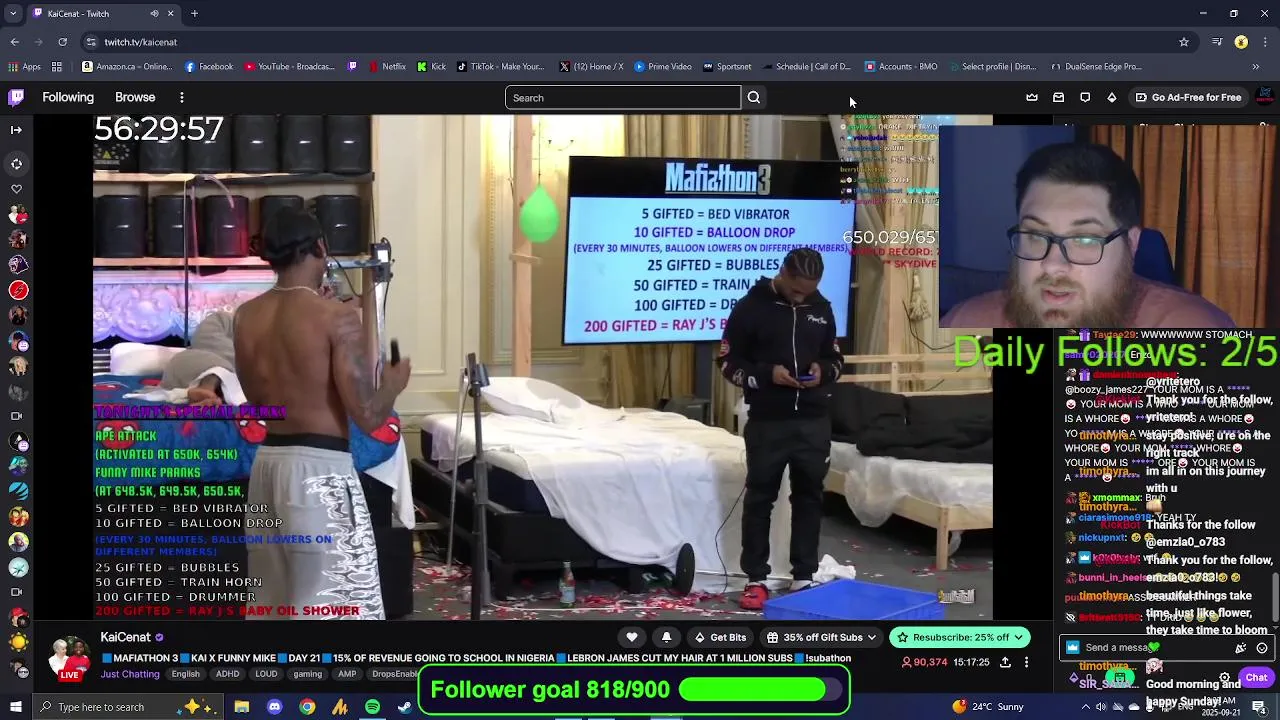Click the Just Chatting category link
Screen dimensions: 1280x720
(x=130, y=674)
